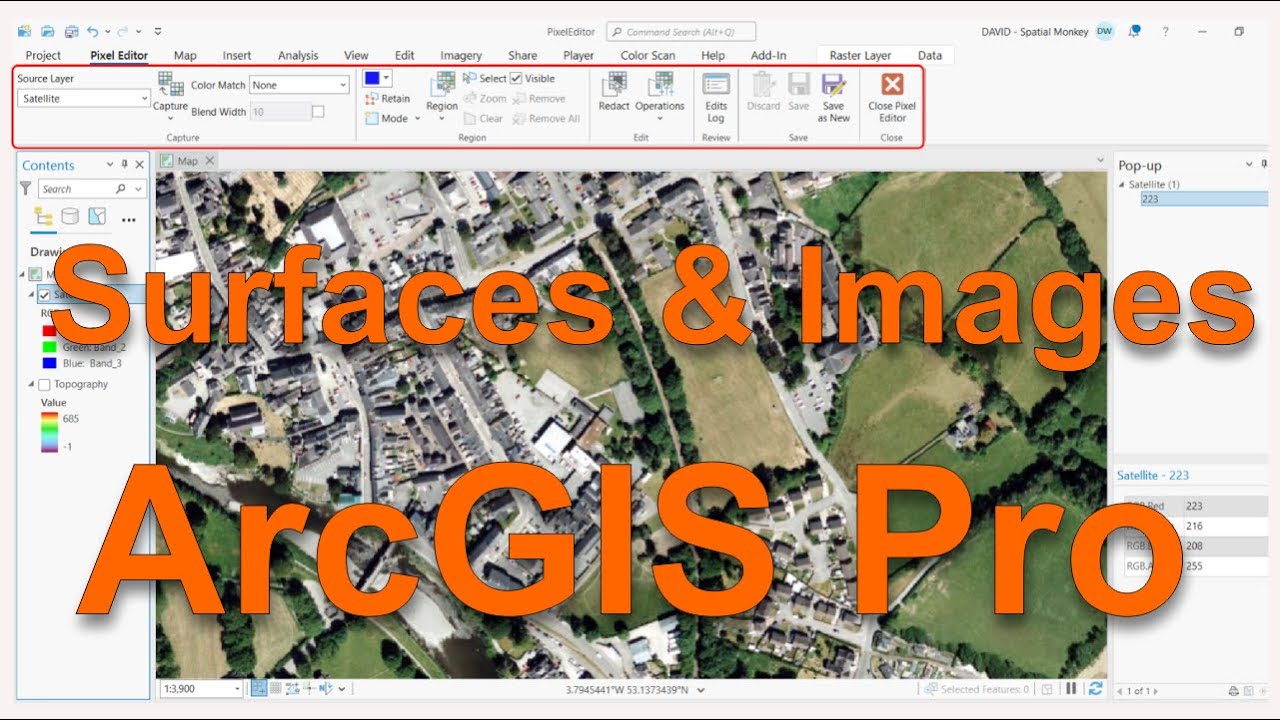Click the new project icon in quick access
Screen dimensions: 1280x720
[x=24, y=32]
